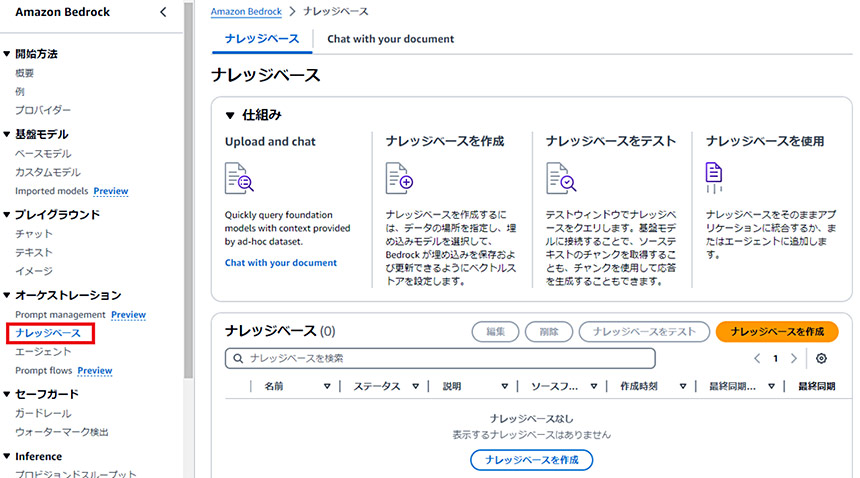Click the sidebar vertical scrollbar

pos(188,189)
